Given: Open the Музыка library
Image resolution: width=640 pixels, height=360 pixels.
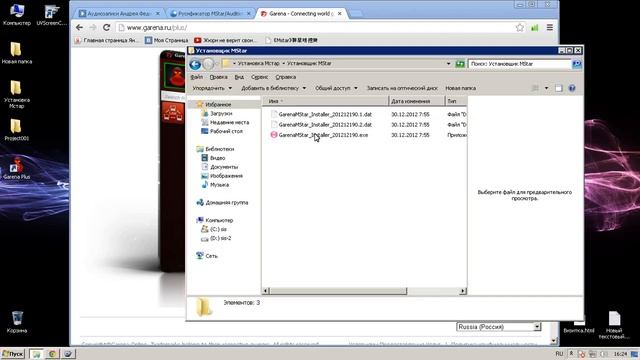Looking at the screenshot, I should (x=219, y=185).
